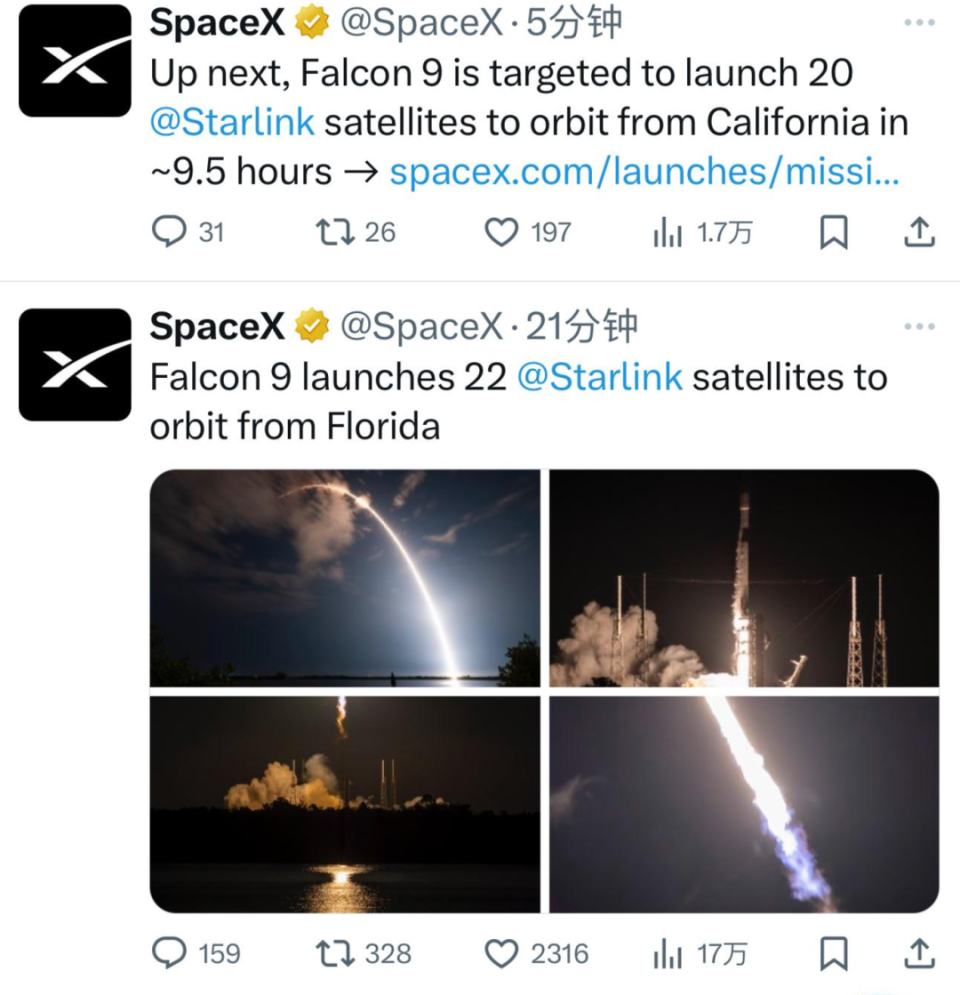Share the Florida launch tweet
The height and width of the screenshot is (995, 960).
[x=919, y=953]
